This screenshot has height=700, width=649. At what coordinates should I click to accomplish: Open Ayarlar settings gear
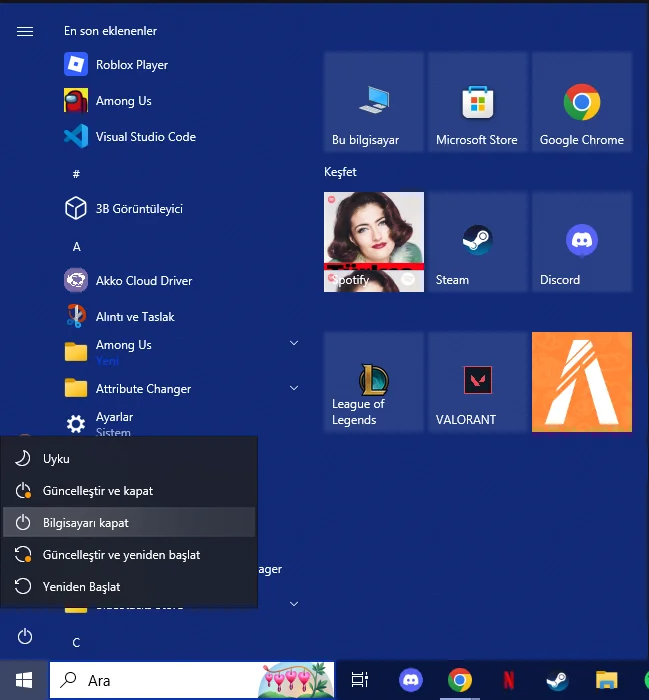click(x=99, y=424)
